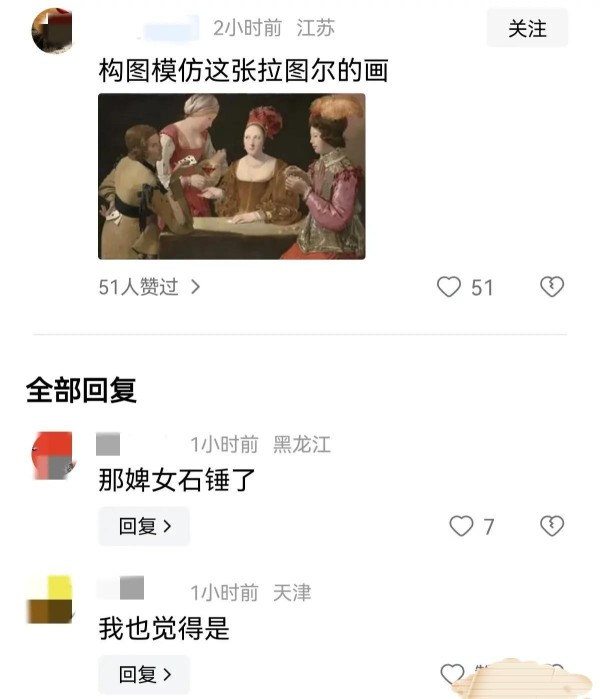
Task: Tap the 51 like count number
Action: [x=482, y=288]
